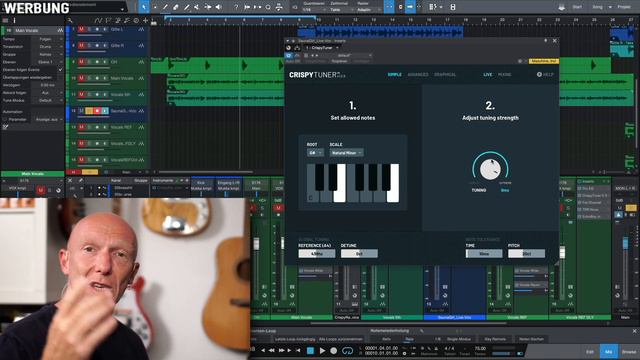This screenshot has width=640, height=360.
Task: Toggle the 'Ebenen folgen Events' checkbox
Action: coord(60,70)
